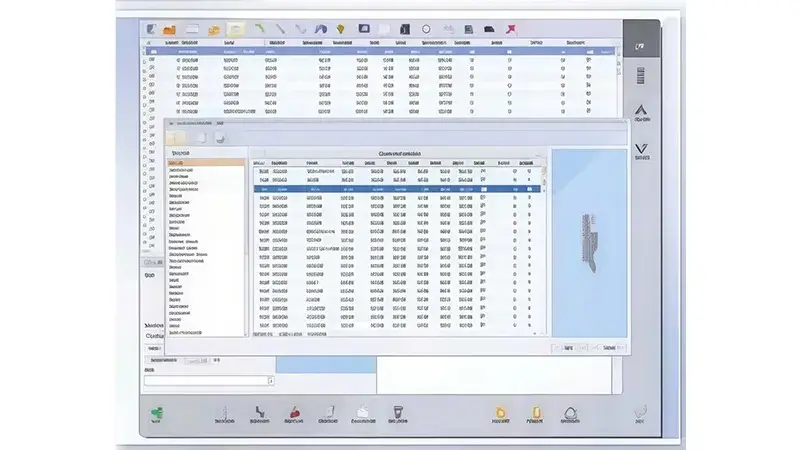
Task: Click the up arrow icon in the right sidebar
Action: pyautogui.click(x=641, y=110)
